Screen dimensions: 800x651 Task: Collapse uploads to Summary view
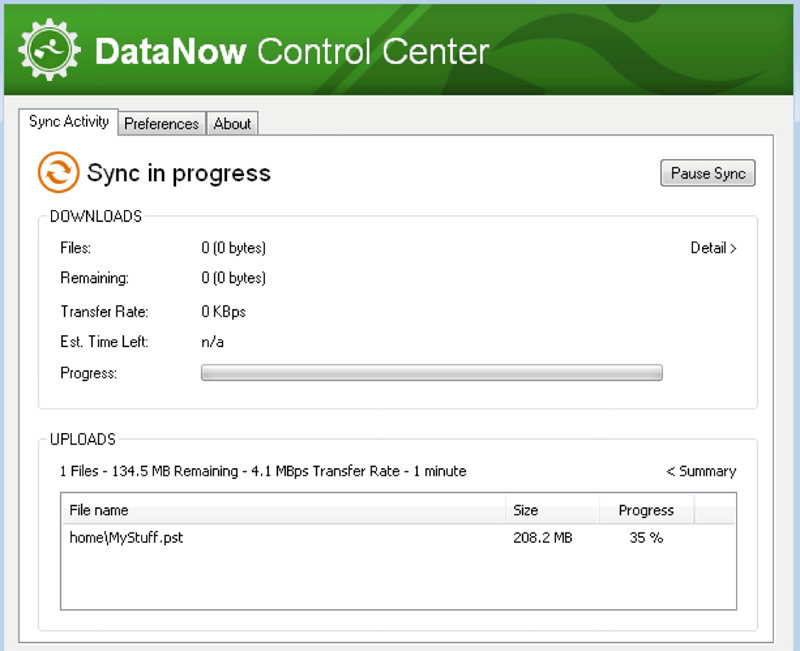click(x=701, y=471)
